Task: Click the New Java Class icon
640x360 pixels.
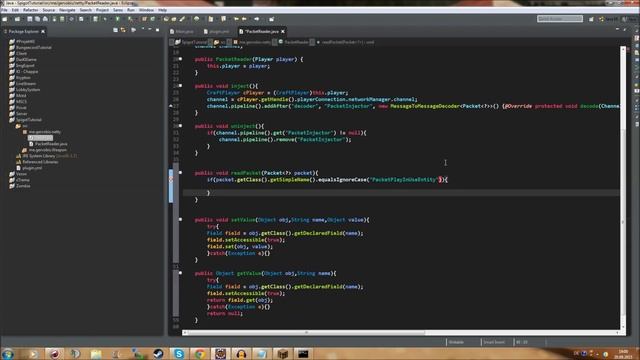Action: [x=153, y=19]
